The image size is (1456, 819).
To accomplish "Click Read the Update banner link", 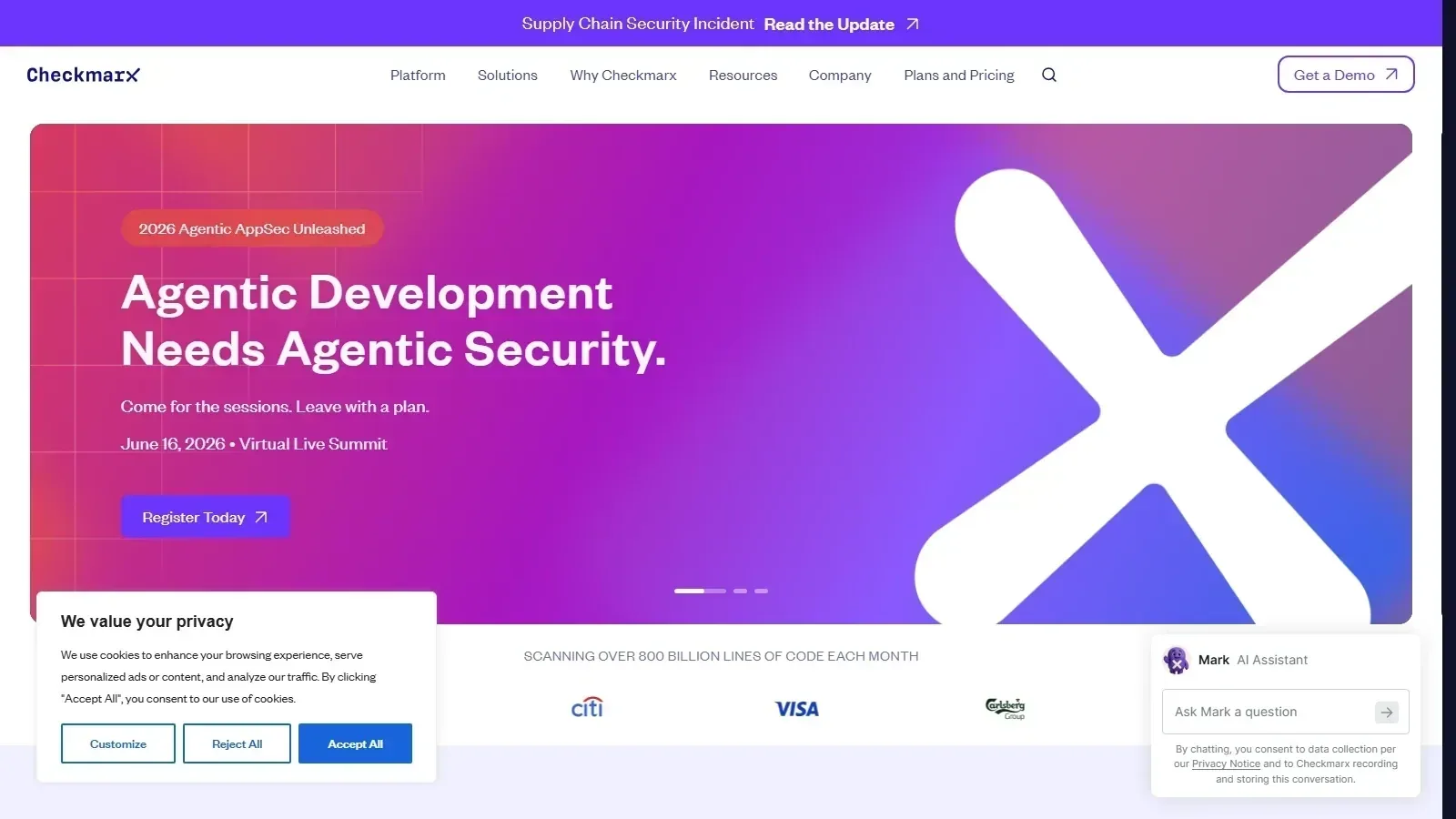I will tap(842, 25).
